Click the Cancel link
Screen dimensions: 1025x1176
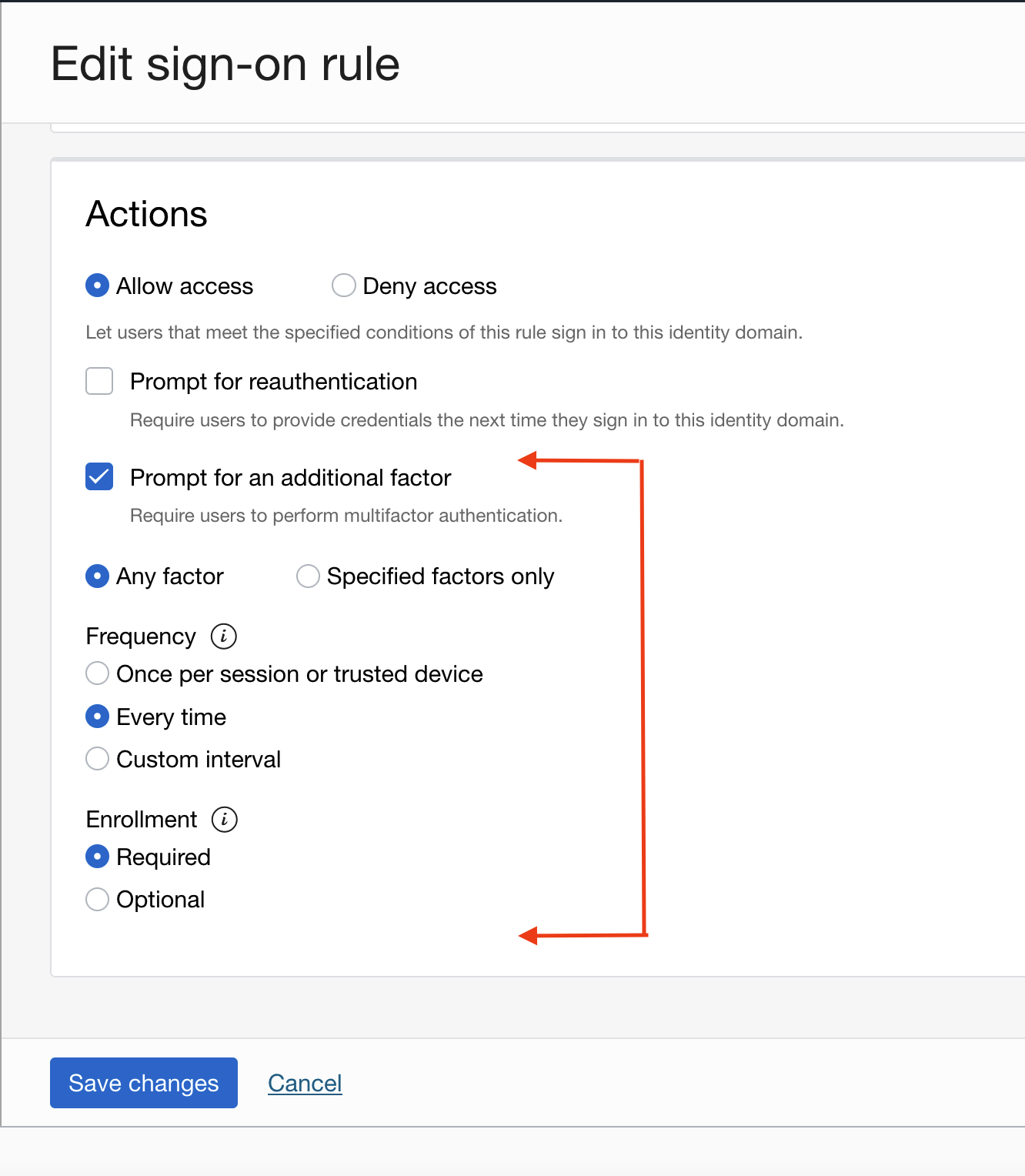click(x=305, y=1083)
